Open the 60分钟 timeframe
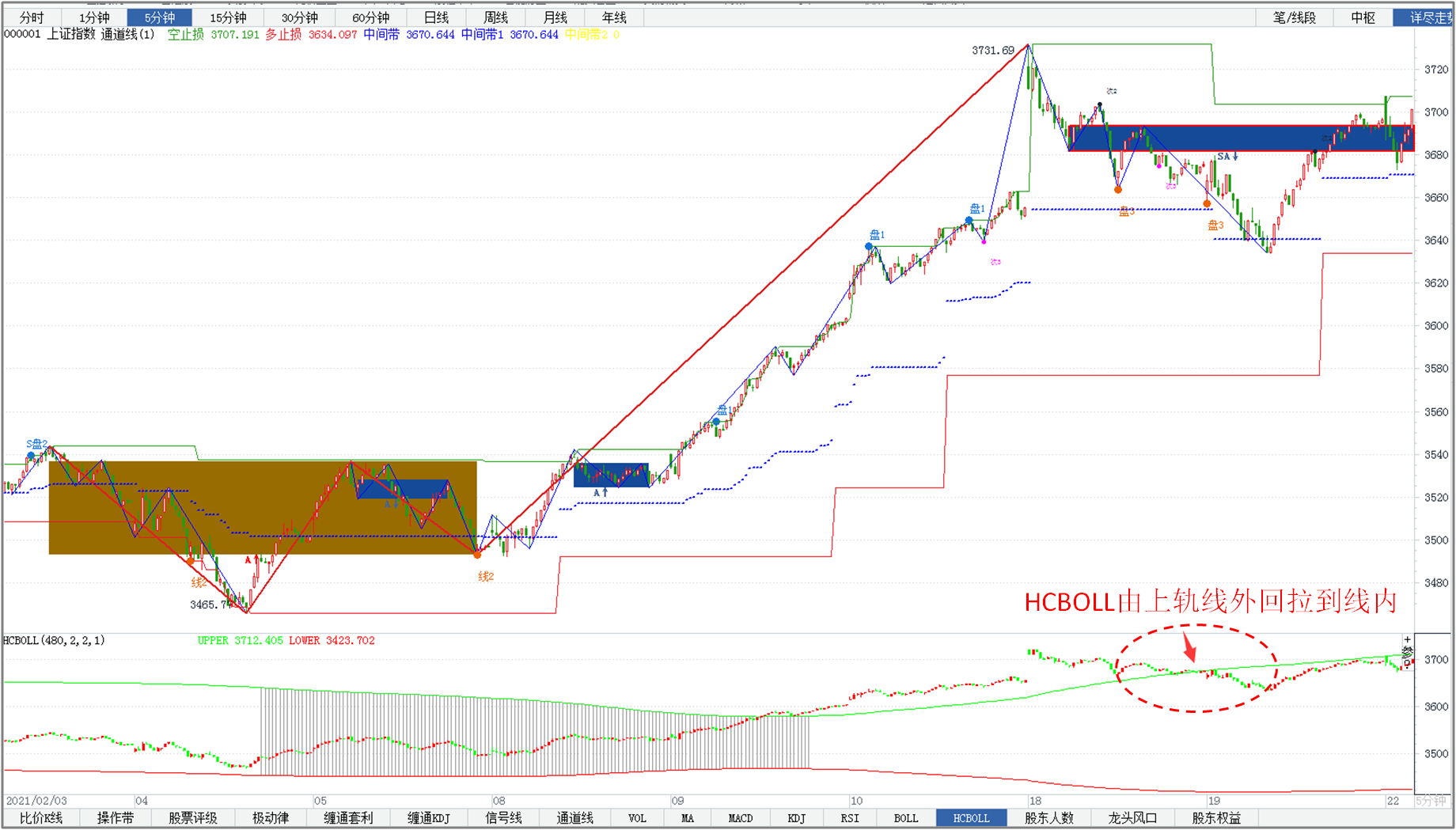The image size is (1456, 830). 370,17
